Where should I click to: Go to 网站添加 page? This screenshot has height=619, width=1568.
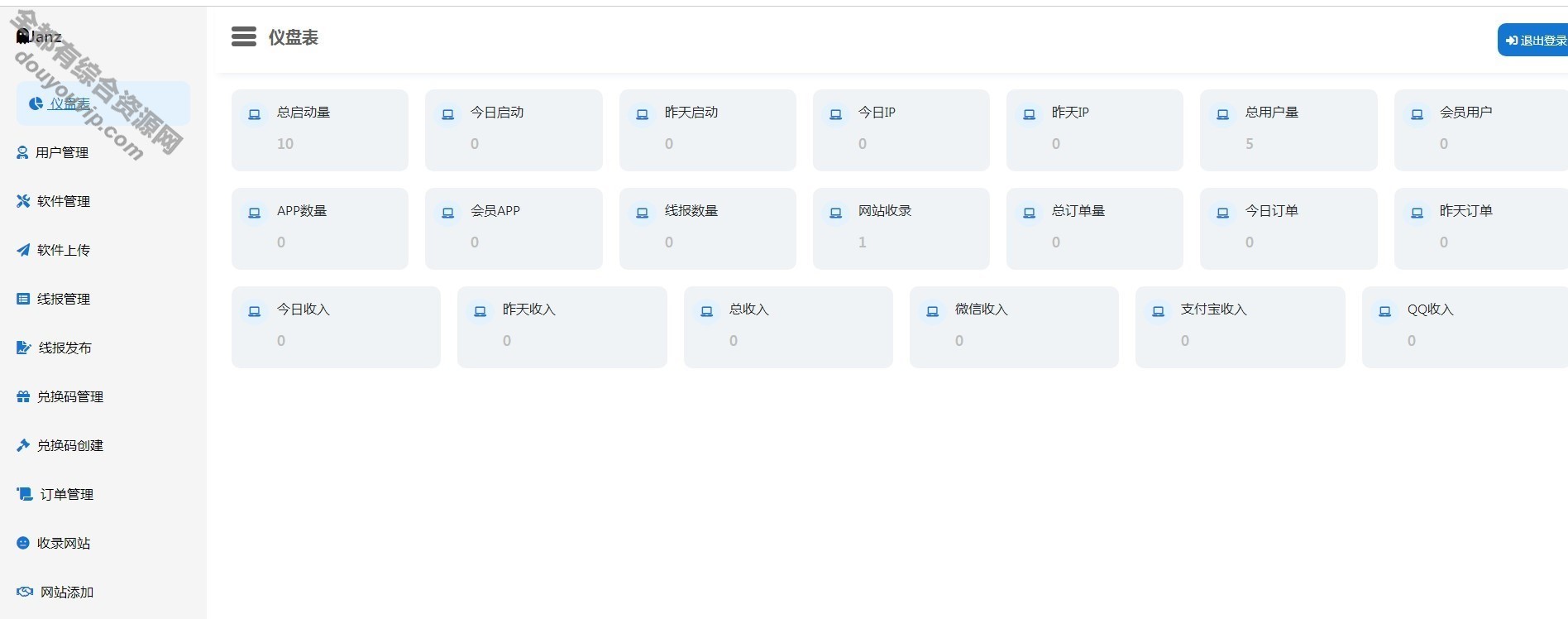pos(66,592)
